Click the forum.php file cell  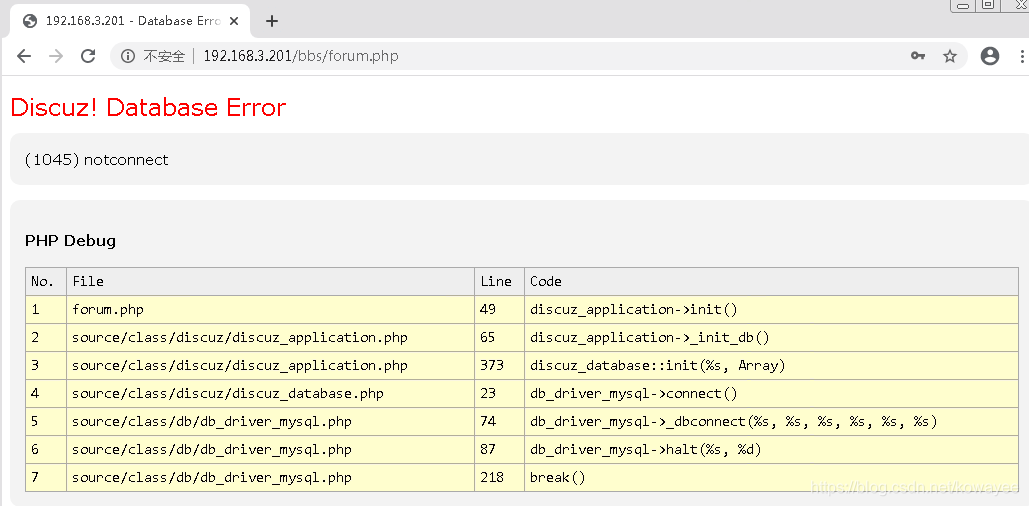[270, 309]
